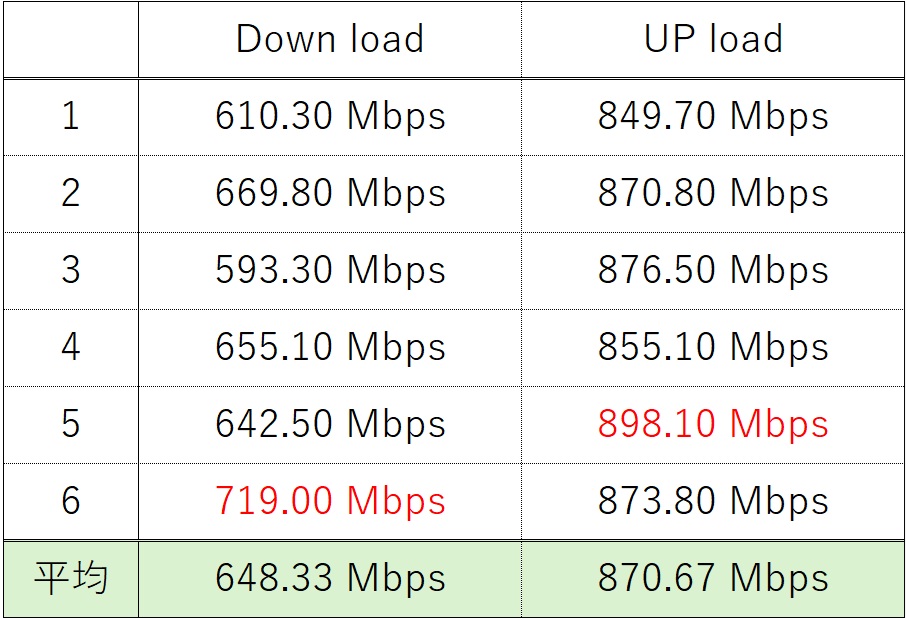Viewport: 907px width, 618px height.
Task: Click the 855.10 Mbps upload cell
Action: click(x=713, y=347)
